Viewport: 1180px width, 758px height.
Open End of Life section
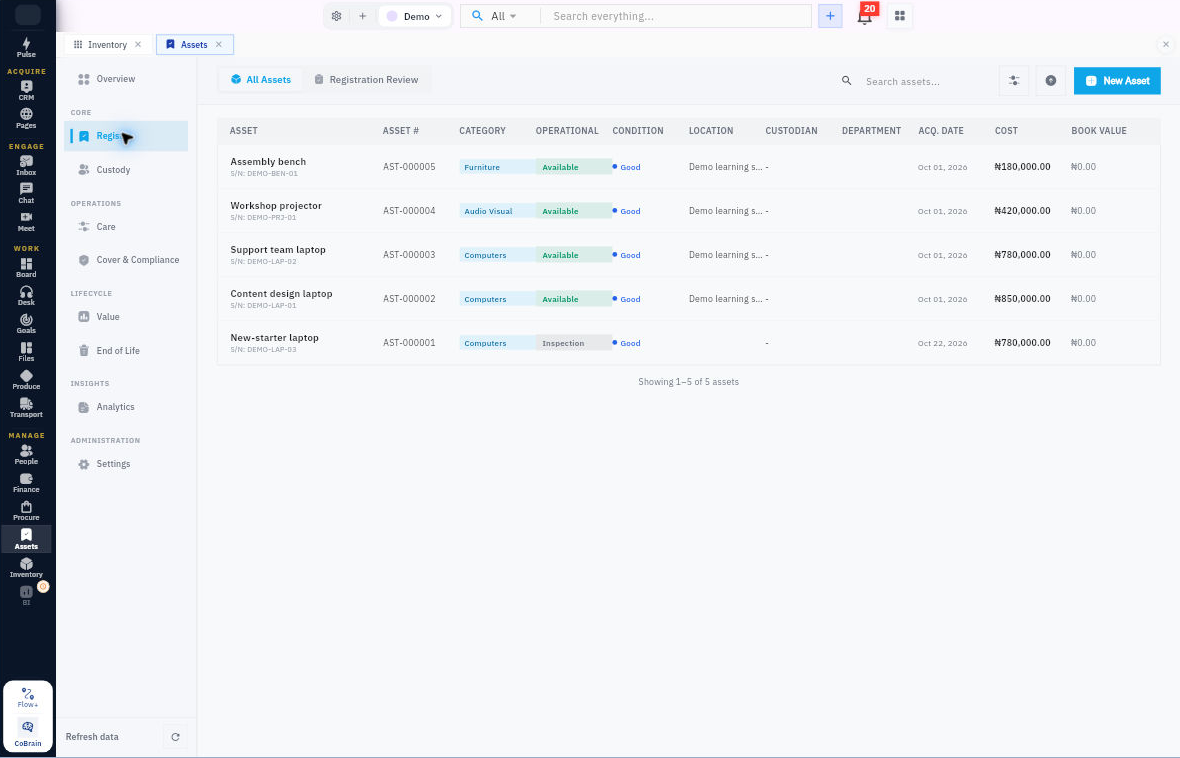(126, 351)
